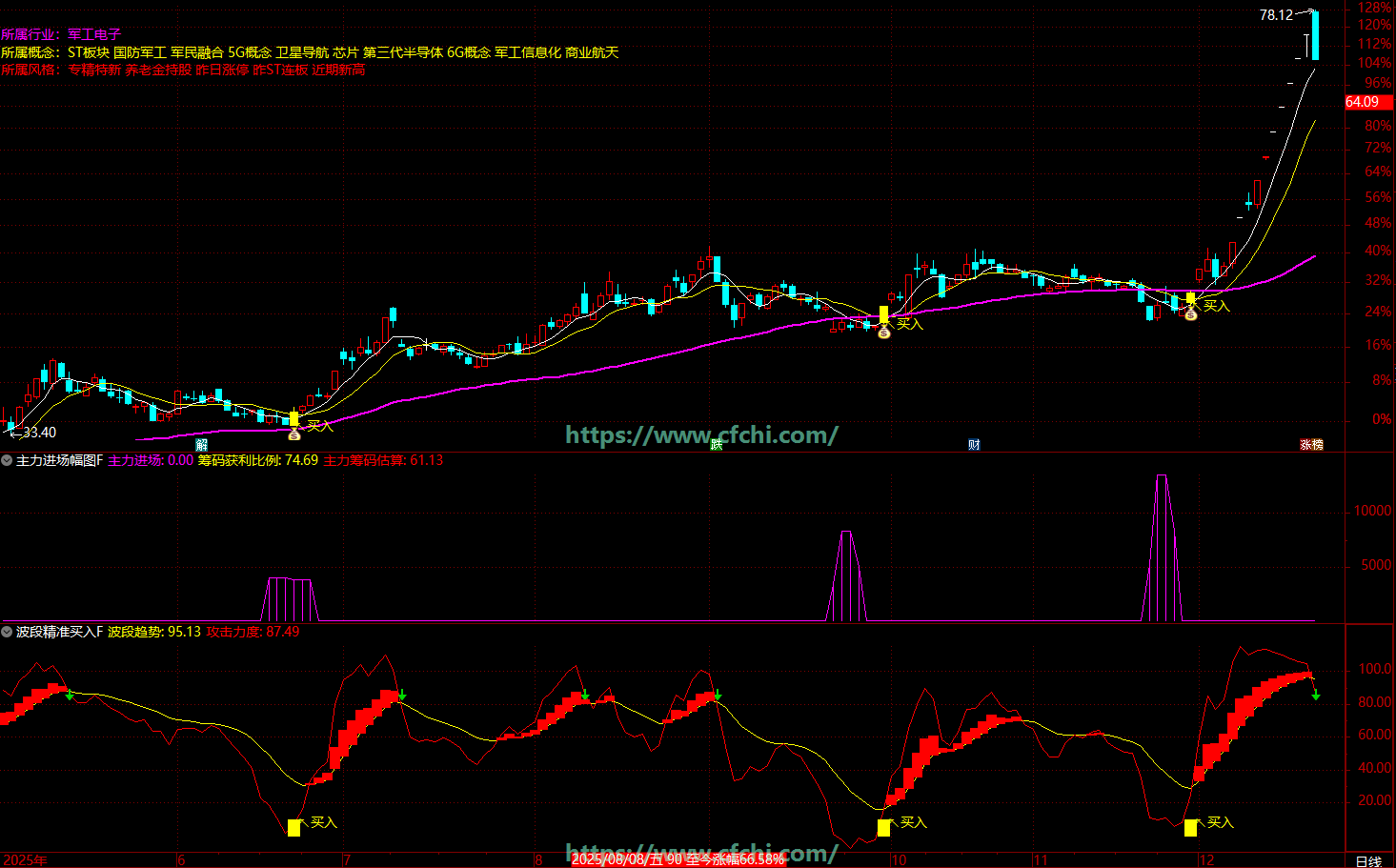The height and width of the screenshot is (868, 1396).
Task: Click the tall cyan candlestick at 78.12 high
Action: point(1316,35)
